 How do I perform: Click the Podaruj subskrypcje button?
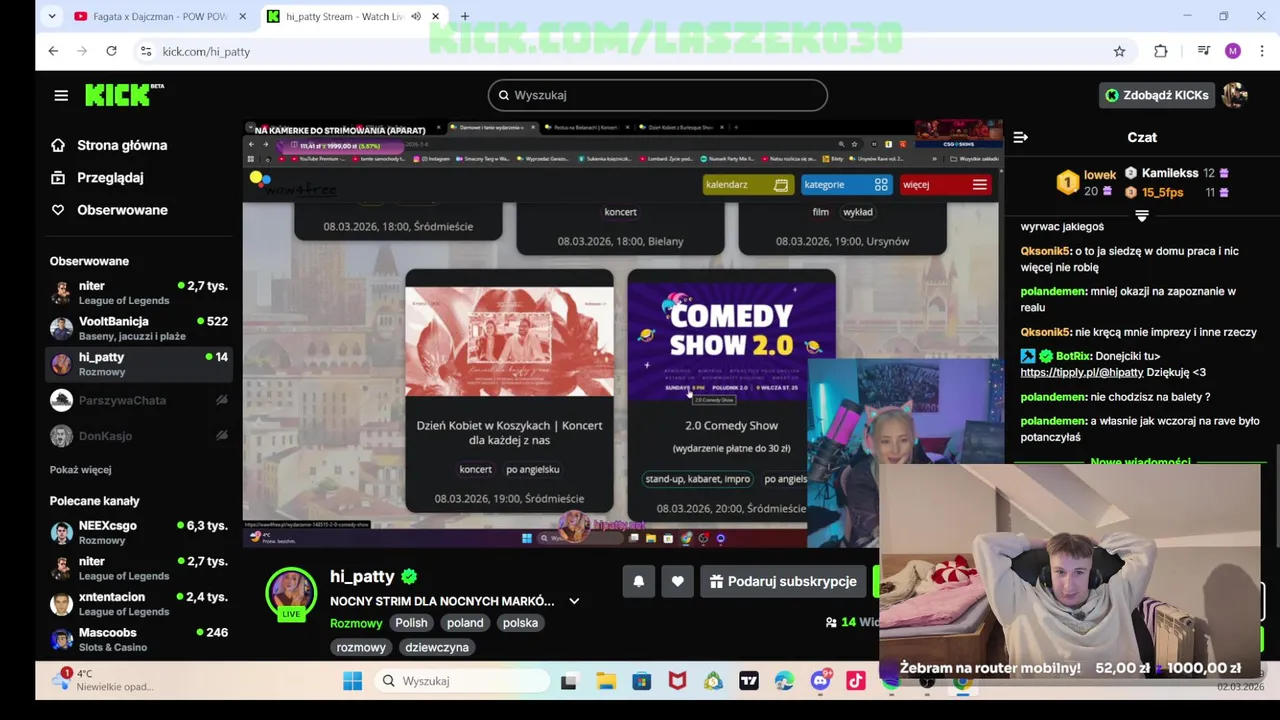783,581
